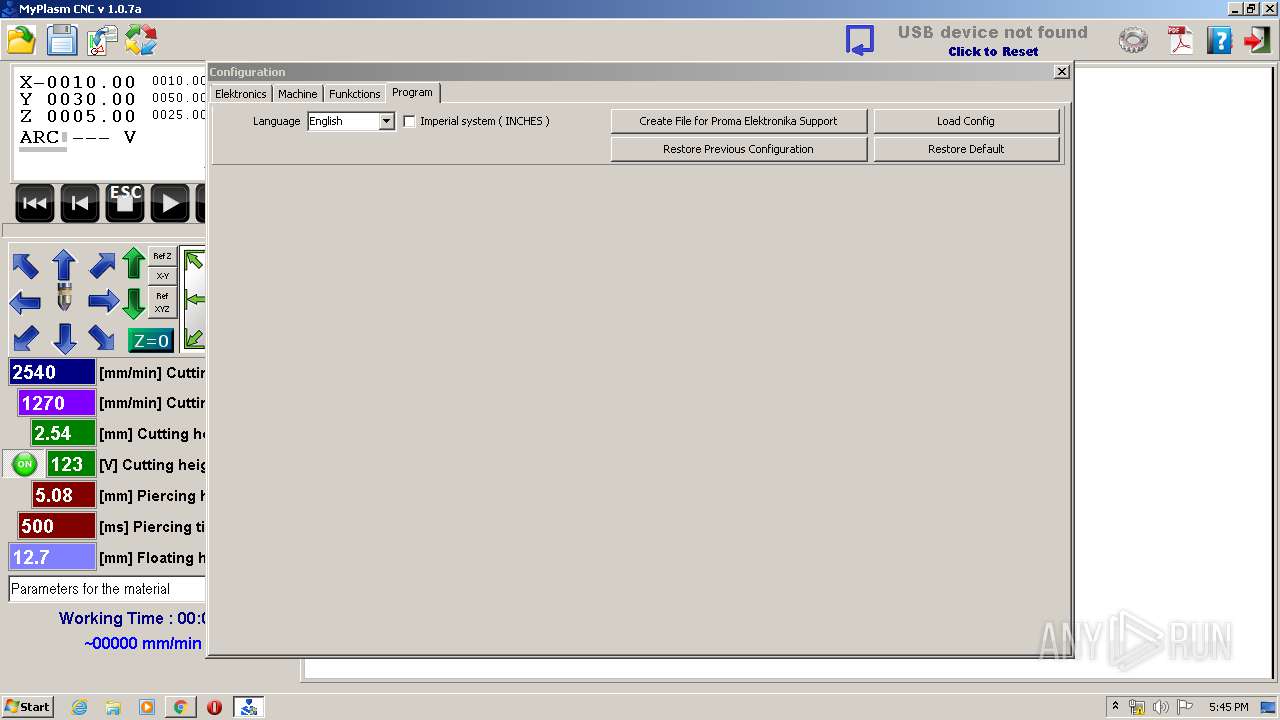Click the Ref Z button

pyautogui.click(x=162, y=256)
